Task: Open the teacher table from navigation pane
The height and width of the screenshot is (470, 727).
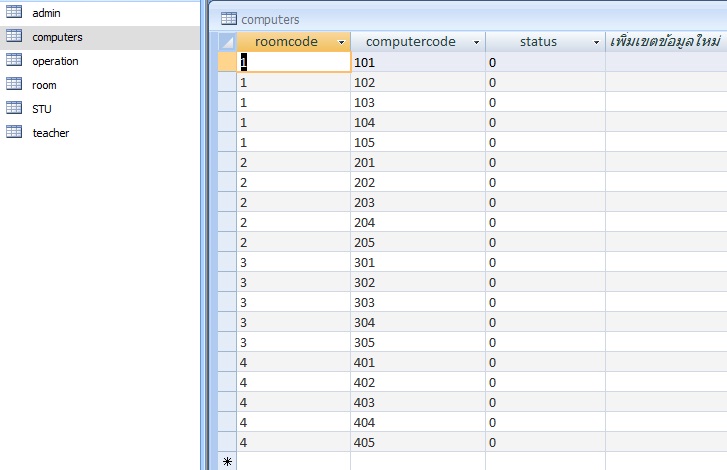Action: click(51, 132)
